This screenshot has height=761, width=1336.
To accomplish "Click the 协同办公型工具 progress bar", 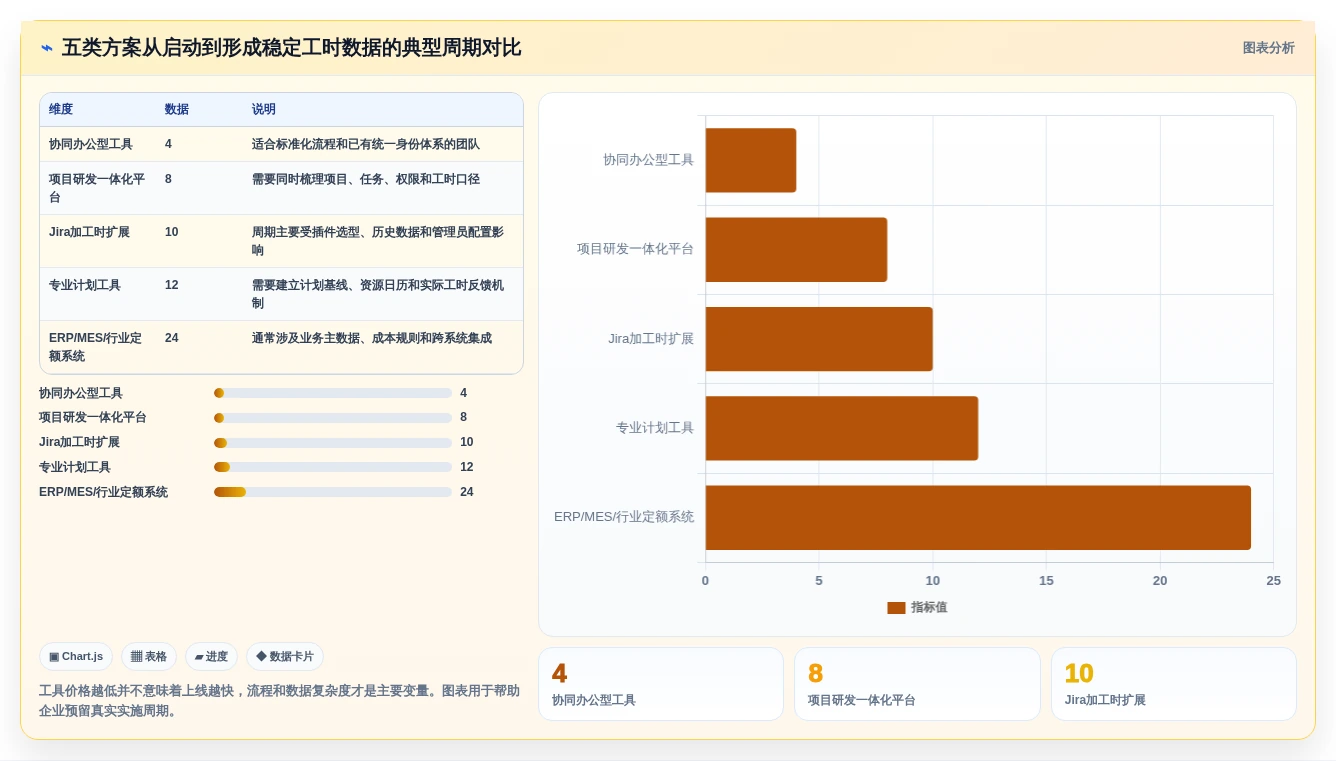I will pos(333,393).
